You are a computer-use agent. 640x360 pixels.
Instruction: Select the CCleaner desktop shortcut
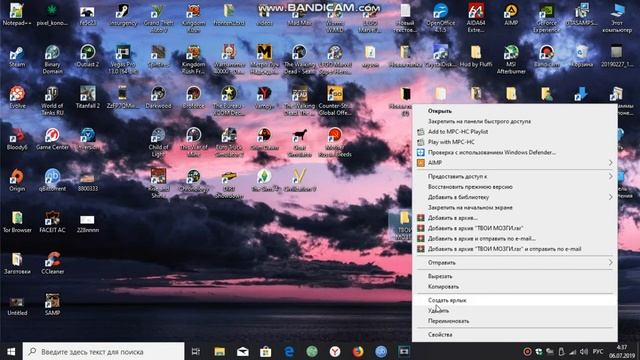click(52, 263)
